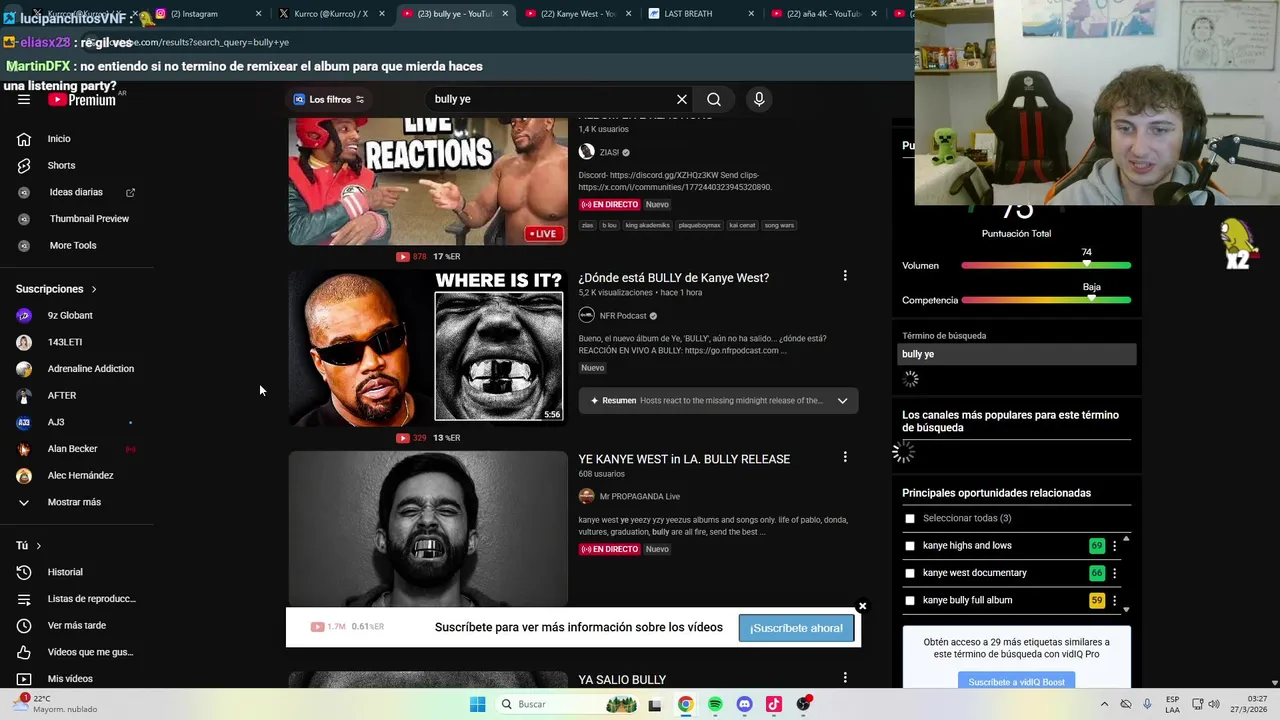This screenshot has height=720, width=1280.
Task: Open Discord from the taskbar
Action: pyautogui.click(x=744, y=704)
